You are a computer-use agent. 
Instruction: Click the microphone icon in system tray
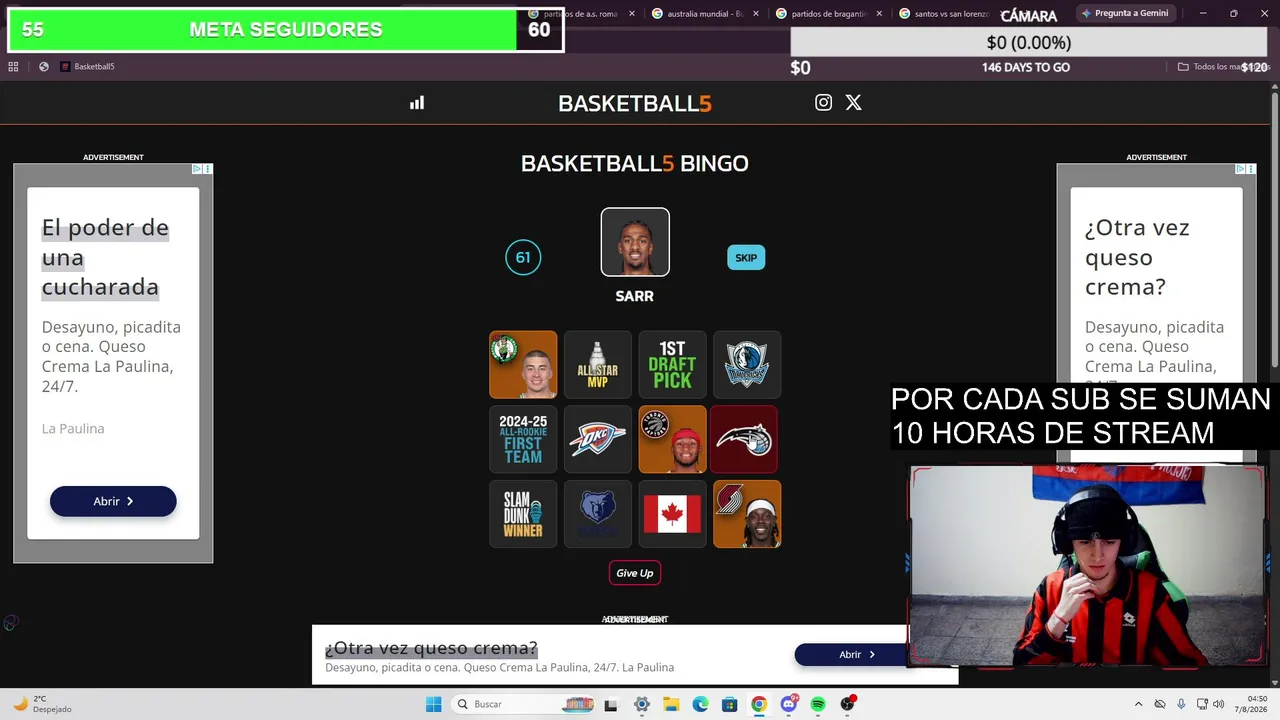[1181, 704]
